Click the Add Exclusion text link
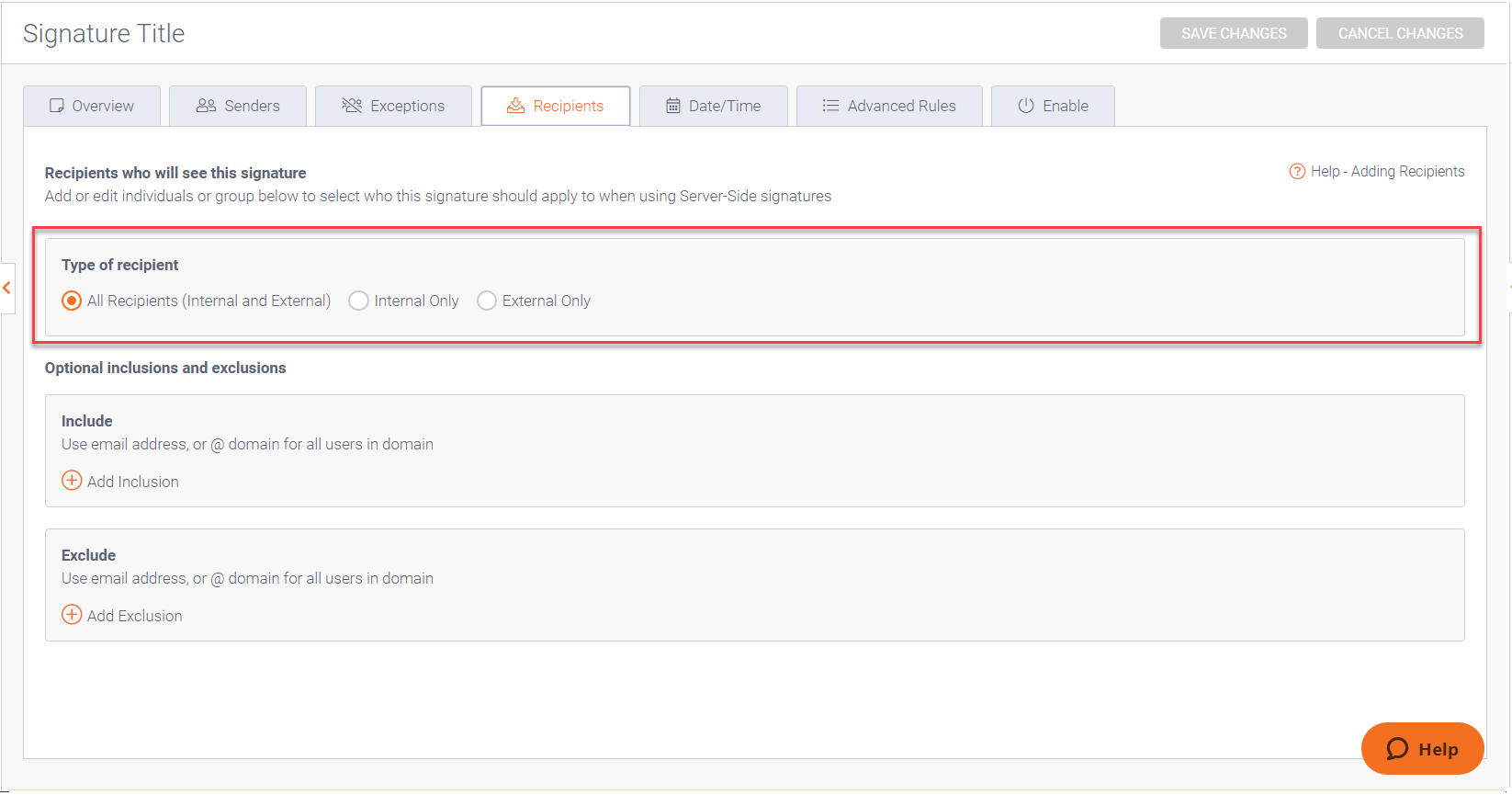1512x795 pixels. click(135, 616)
